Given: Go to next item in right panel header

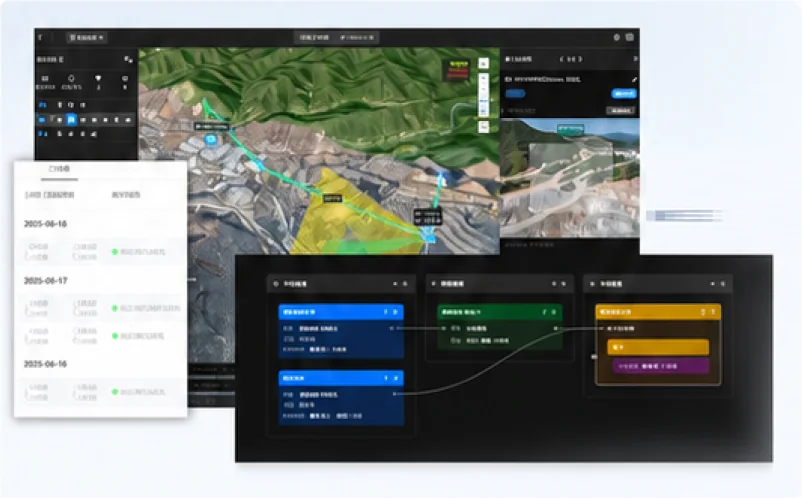Looking at the screenshot, I should (x=580, y=59).
